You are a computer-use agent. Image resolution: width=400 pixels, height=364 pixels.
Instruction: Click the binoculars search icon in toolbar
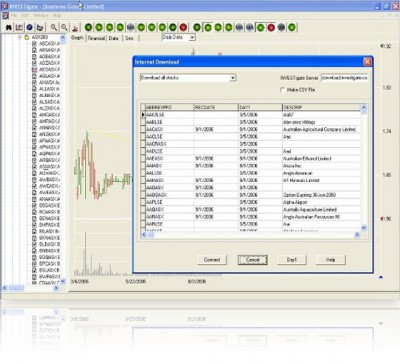[9, 27]
